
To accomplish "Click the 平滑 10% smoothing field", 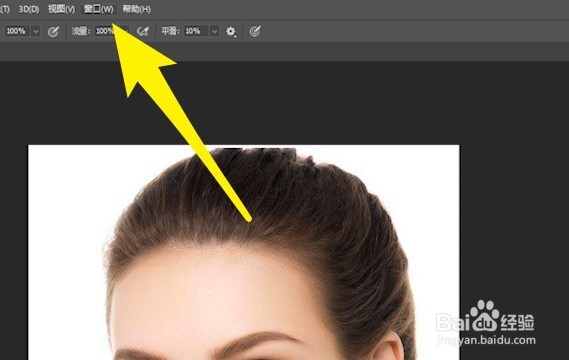I will click(196, 31).
